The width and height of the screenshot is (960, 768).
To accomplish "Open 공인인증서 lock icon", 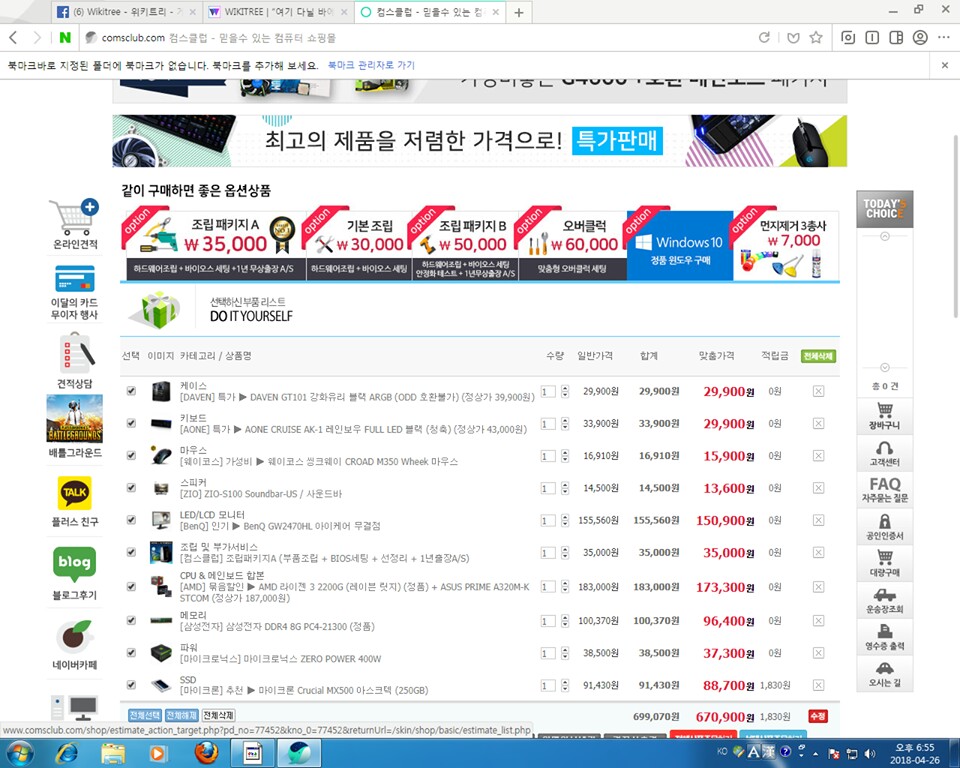I will point(885,527).
